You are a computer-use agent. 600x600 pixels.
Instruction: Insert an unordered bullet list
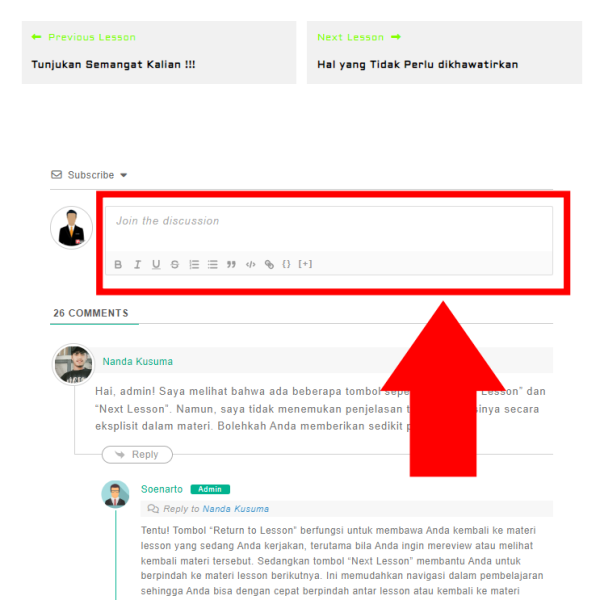click(x=213, y=264)
